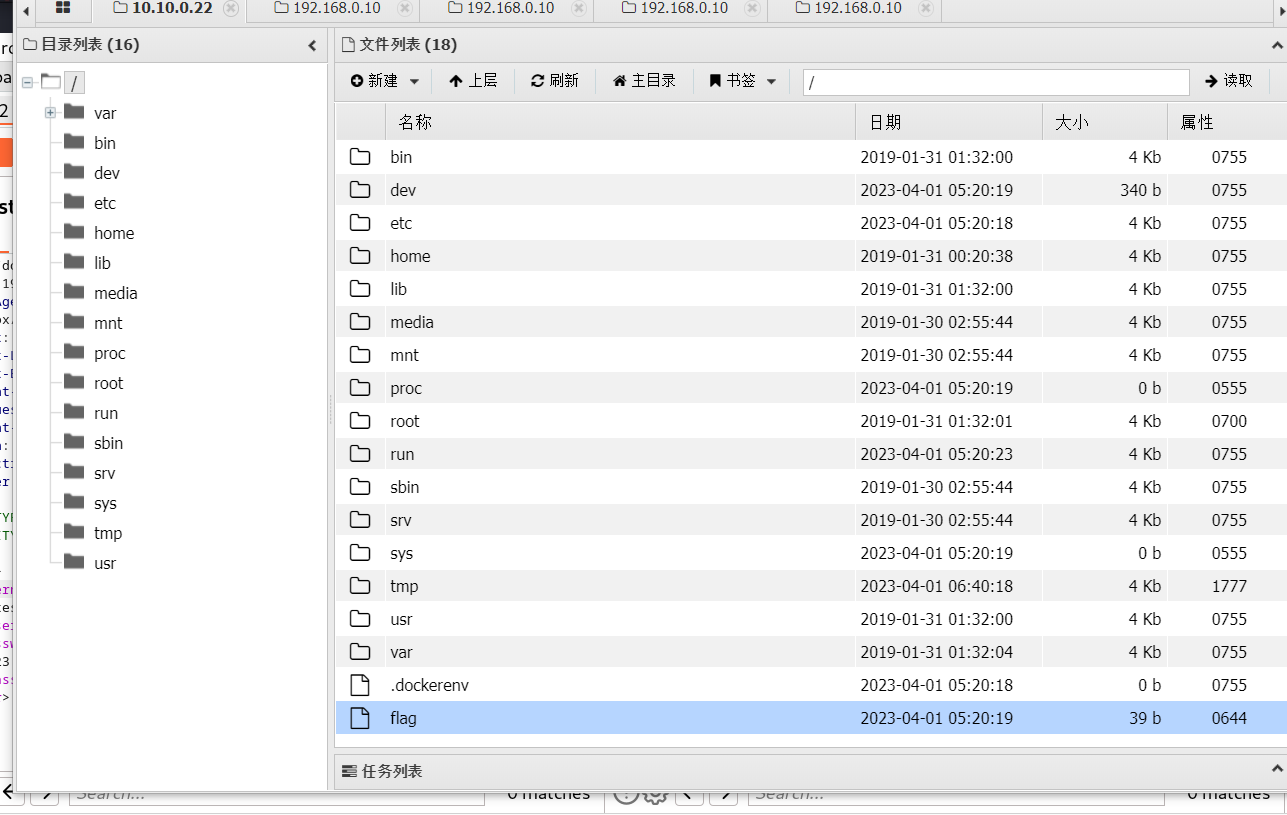
Task: Go up with the 上层 button
Action: (x=473, y=81)
